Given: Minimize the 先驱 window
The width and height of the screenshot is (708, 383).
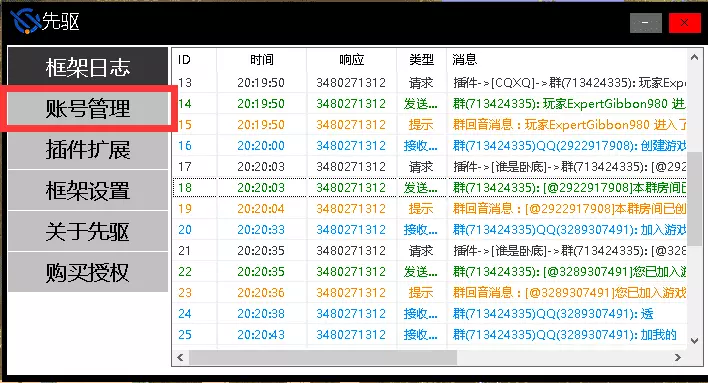Looking at the screenshot, I should click(646, 23).
